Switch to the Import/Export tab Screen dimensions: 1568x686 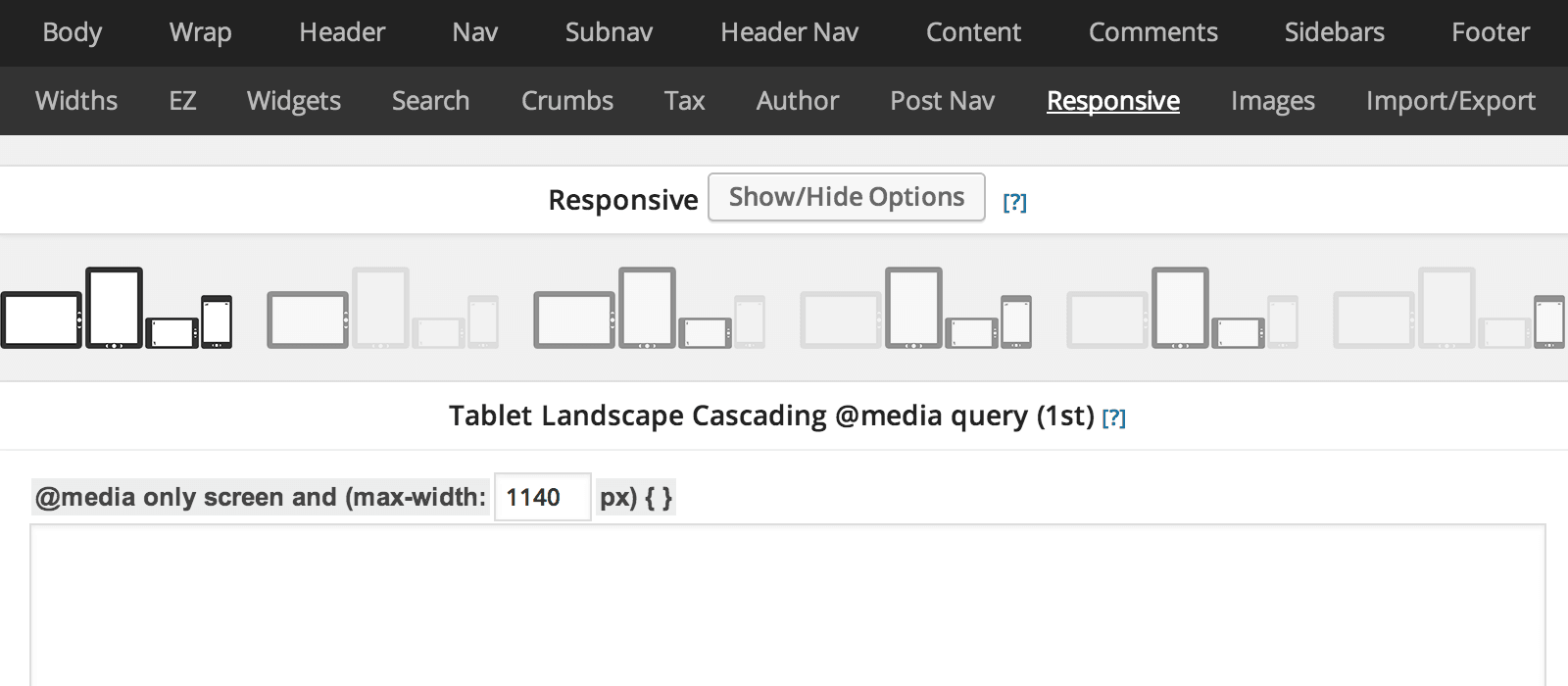(1450, 100)
